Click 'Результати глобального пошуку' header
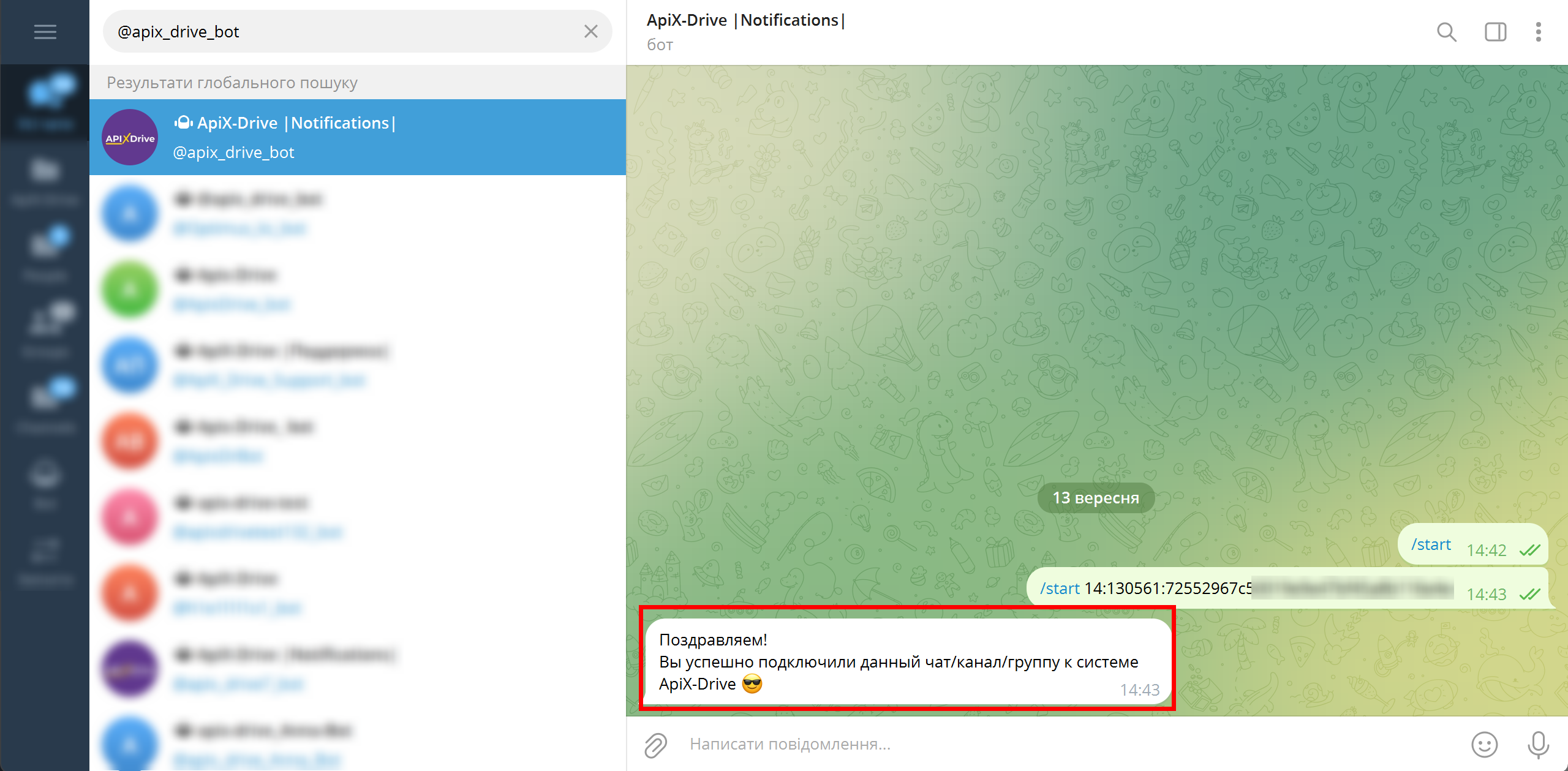 [x=232, y=83]
